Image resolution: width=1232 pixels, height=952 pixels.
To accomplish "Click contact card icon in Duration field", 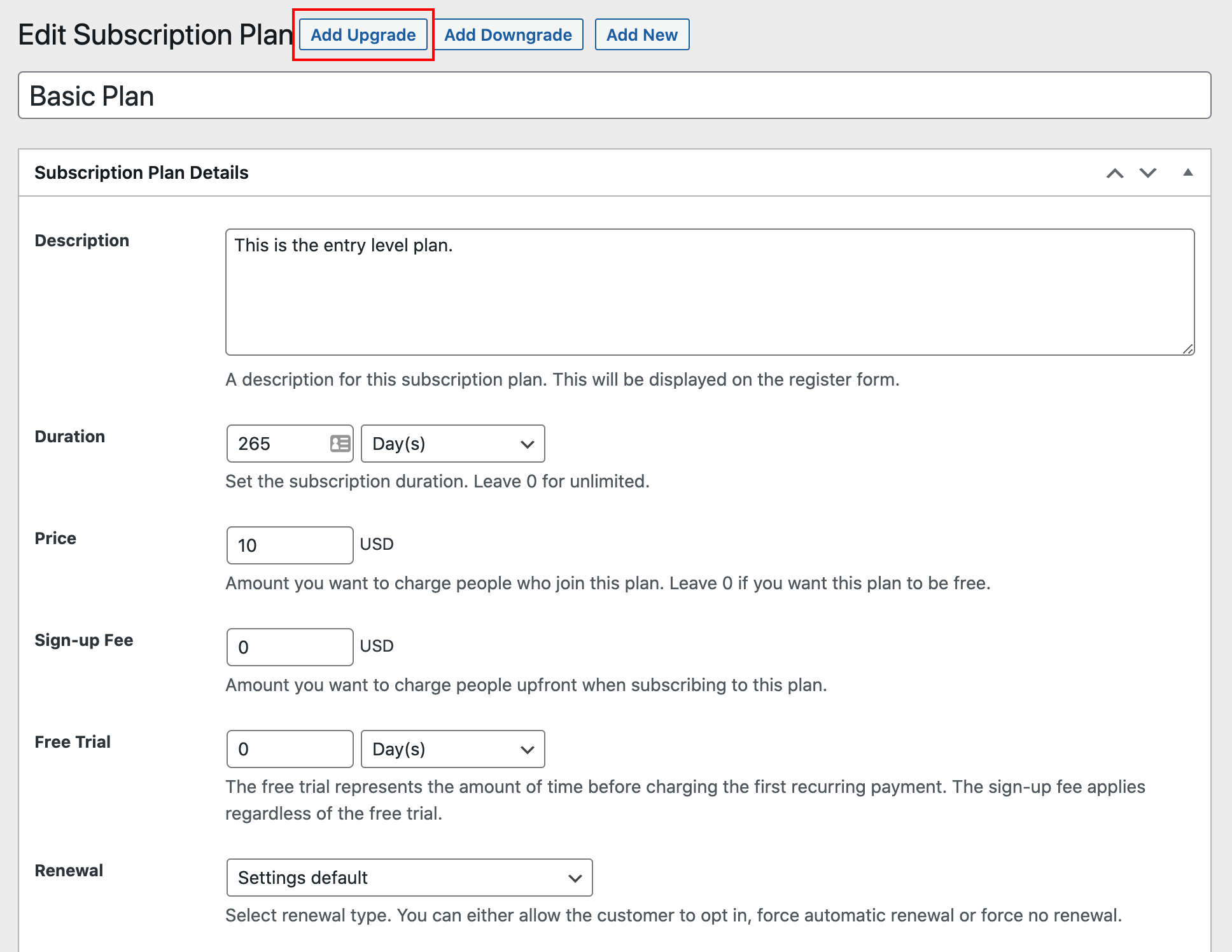I will pyautogui.click(x=340, y=444).
